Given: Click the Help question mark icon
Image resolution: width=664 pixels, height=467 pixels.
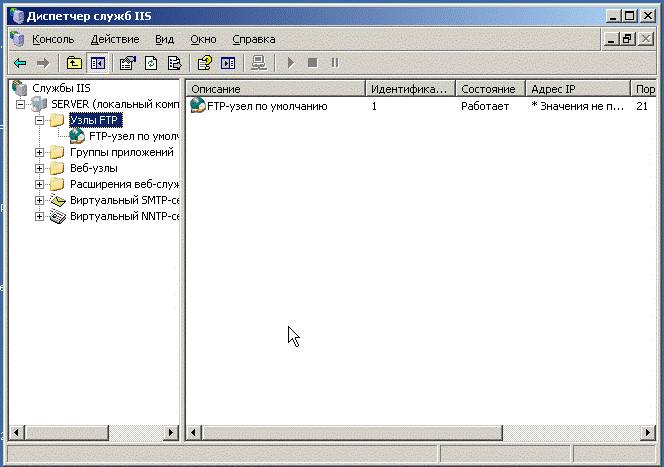Looking at the screenshot, I should 205,64.
